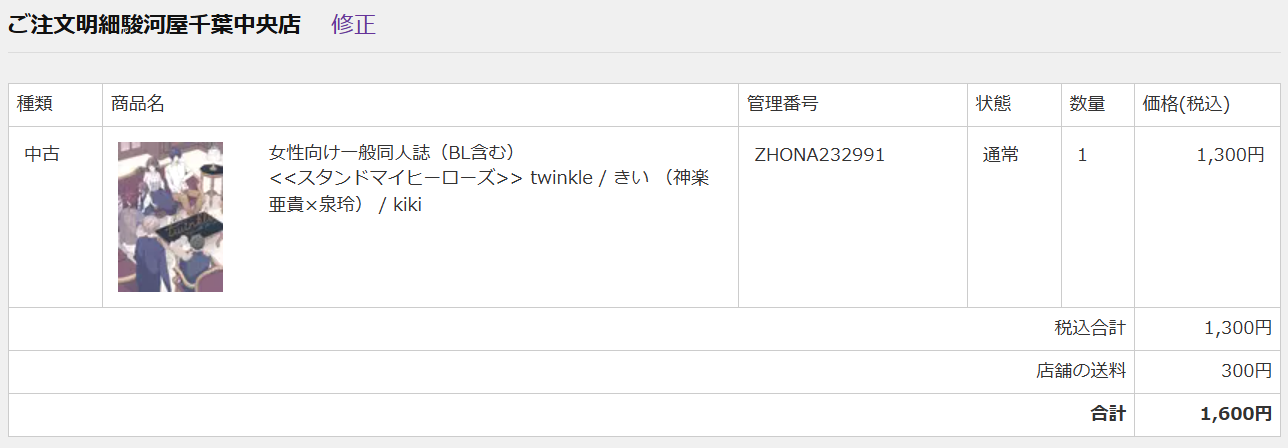The image size is (1288, 448).
Task: Click the 通常 status cell
Action: [1001, 155]
